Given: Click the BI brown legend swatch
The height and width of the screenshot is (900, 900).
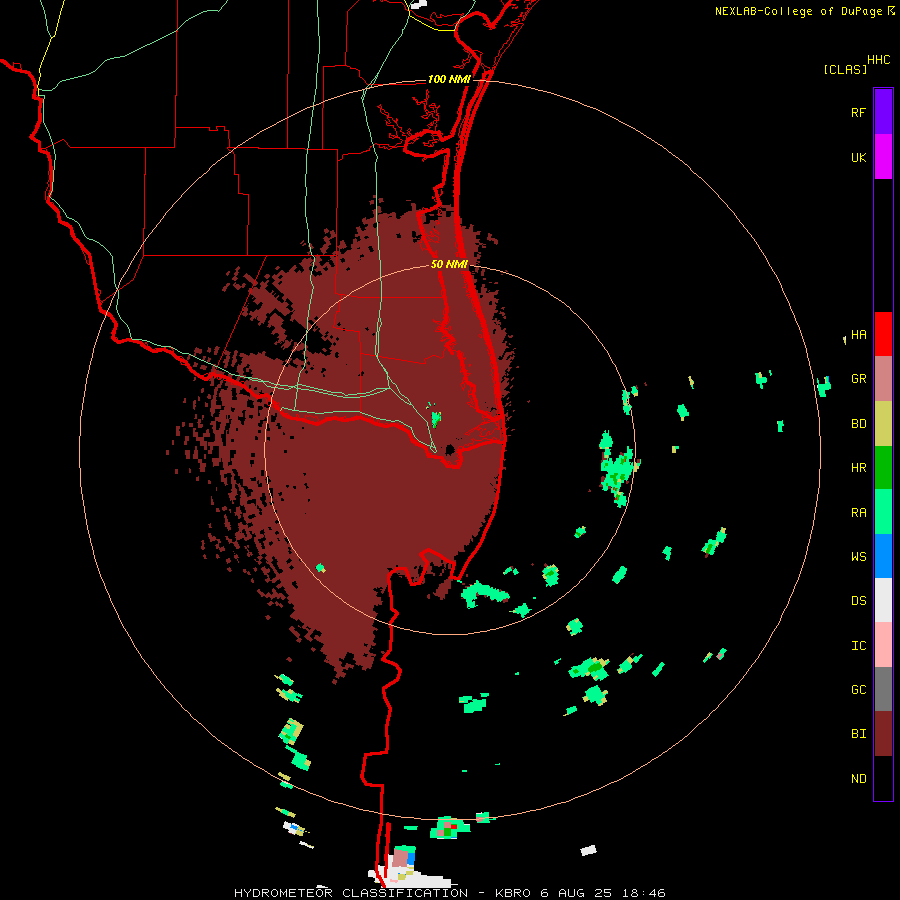Looking at the screenshot, I should click(883, 734).
